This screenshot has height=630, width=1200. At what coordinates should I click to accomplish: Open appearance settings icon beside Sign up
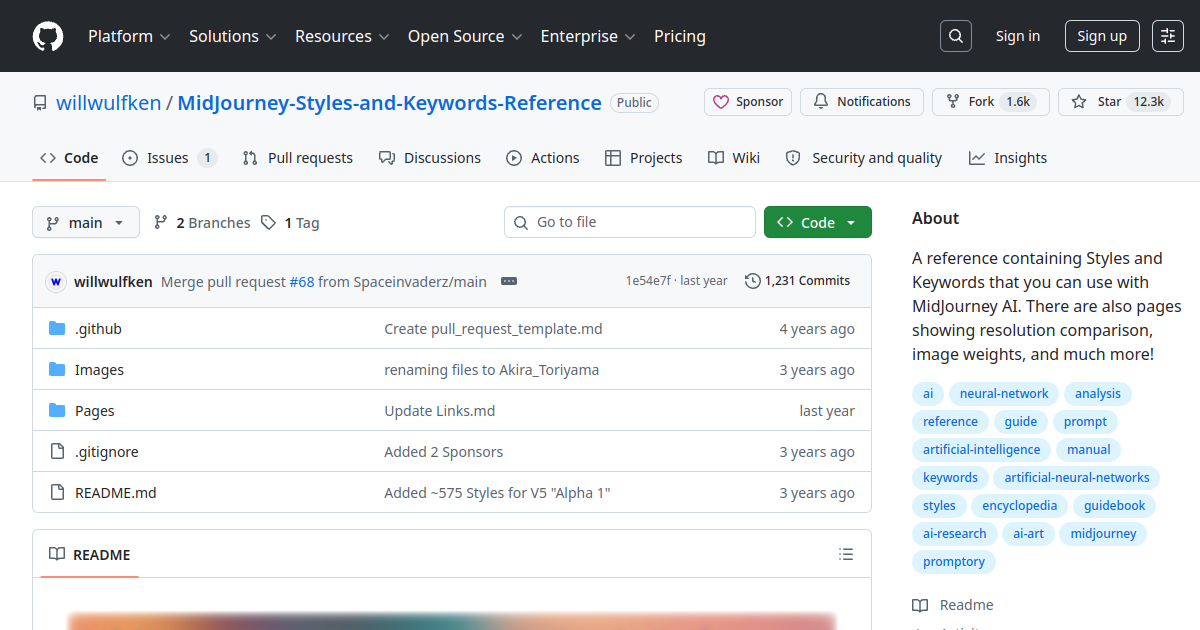tap(1168, 36)
